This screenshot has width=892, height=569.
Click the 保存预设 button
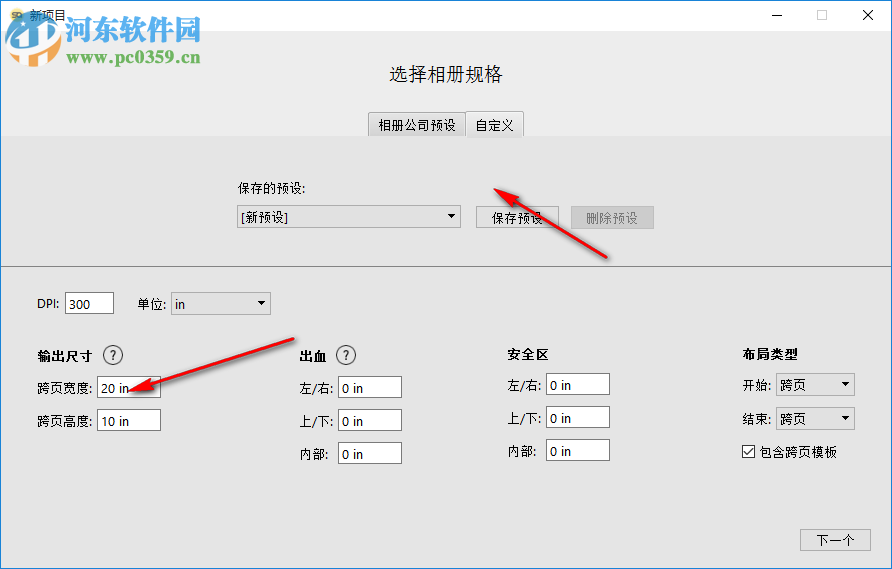(517, 217)
